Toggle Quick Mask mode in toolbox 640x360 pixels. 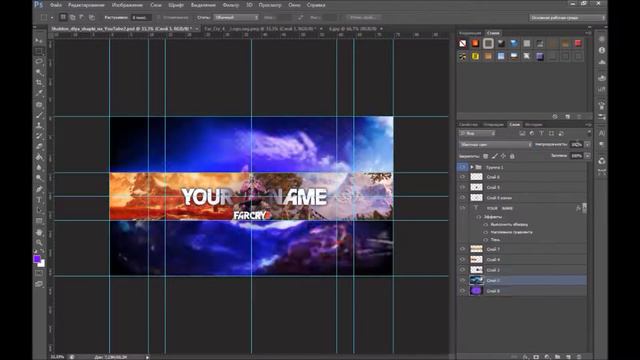coord(39,273)
